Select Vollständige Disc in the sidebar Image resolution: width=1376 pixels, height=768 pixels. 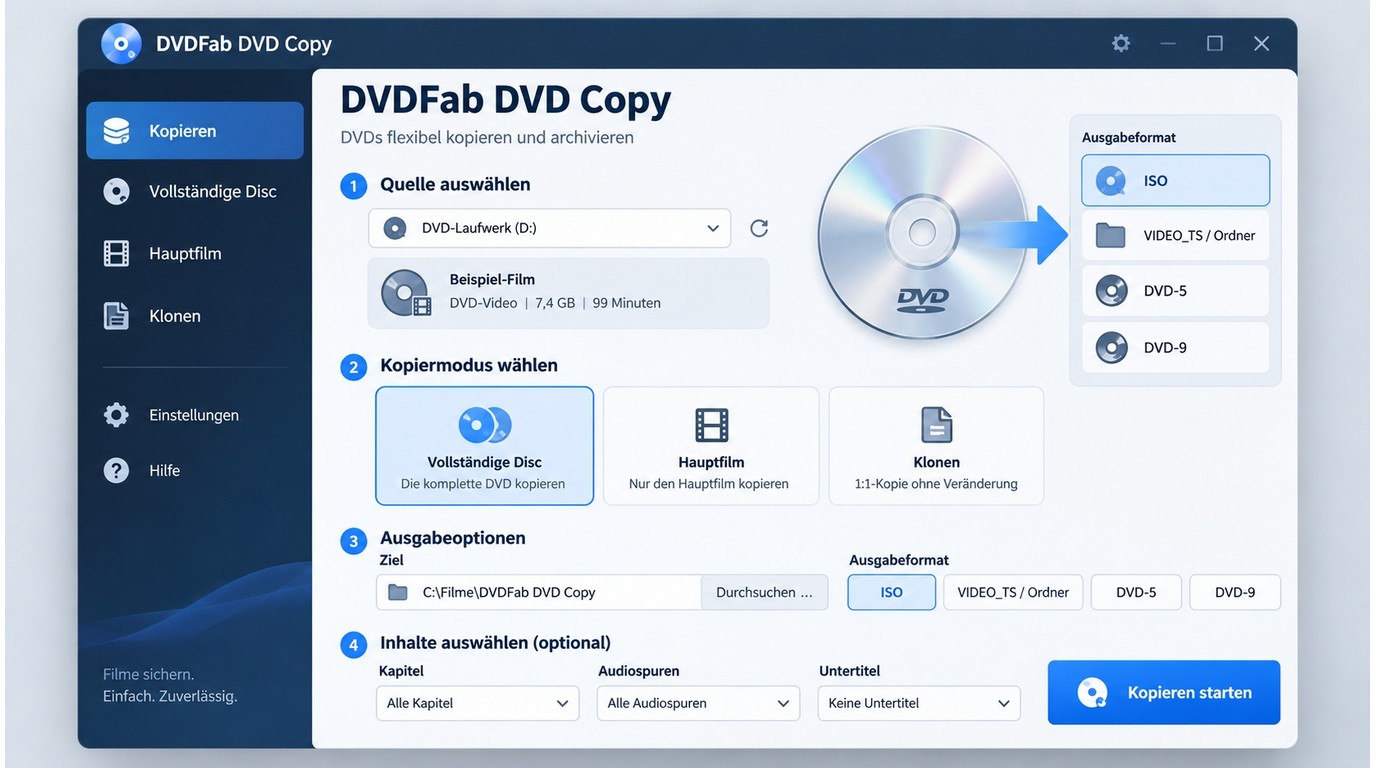pos(195,191)
